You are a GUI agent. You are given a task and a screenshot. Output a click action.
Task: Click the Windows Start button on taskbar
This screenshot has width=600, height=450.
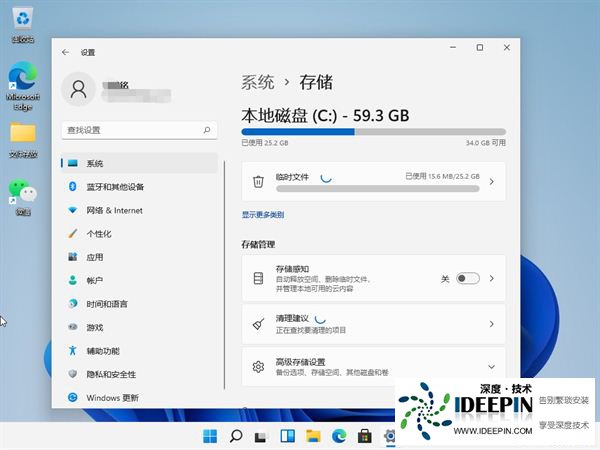(x=210, y=436)
